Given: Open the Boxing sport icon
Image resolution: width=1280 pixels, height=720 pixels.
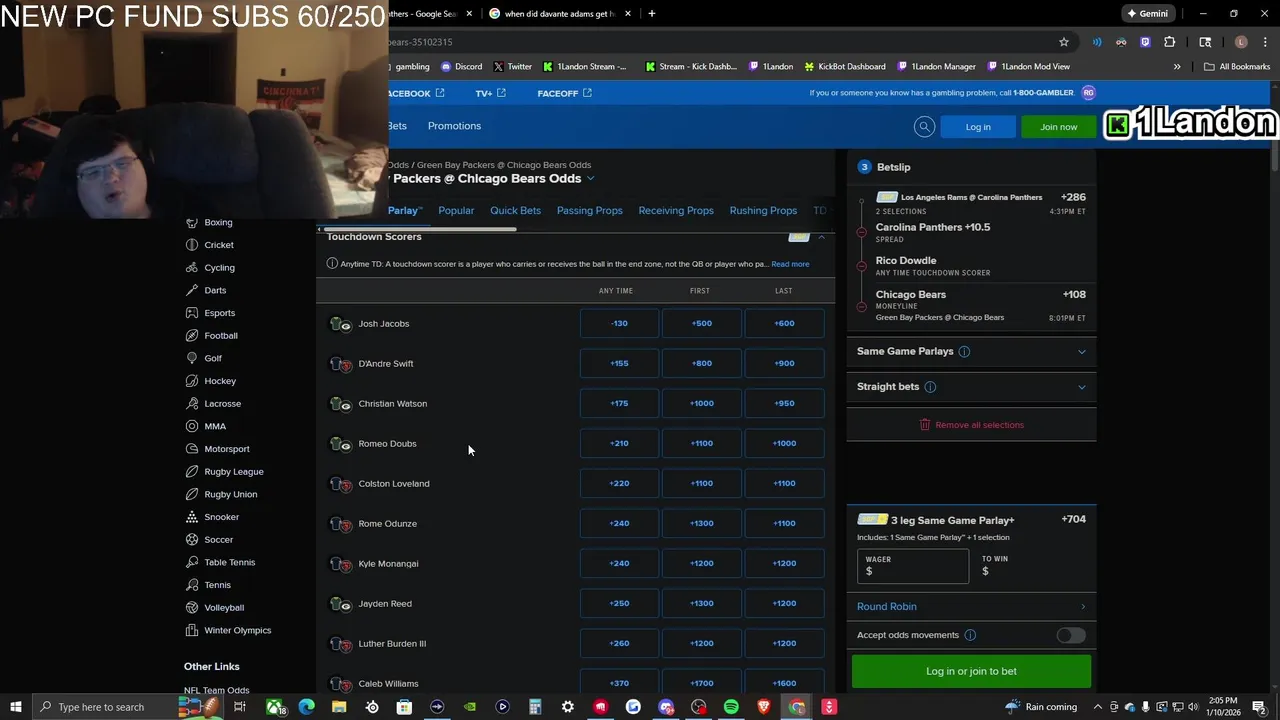Looking at the screenshot, I should [x=192, y=222].
